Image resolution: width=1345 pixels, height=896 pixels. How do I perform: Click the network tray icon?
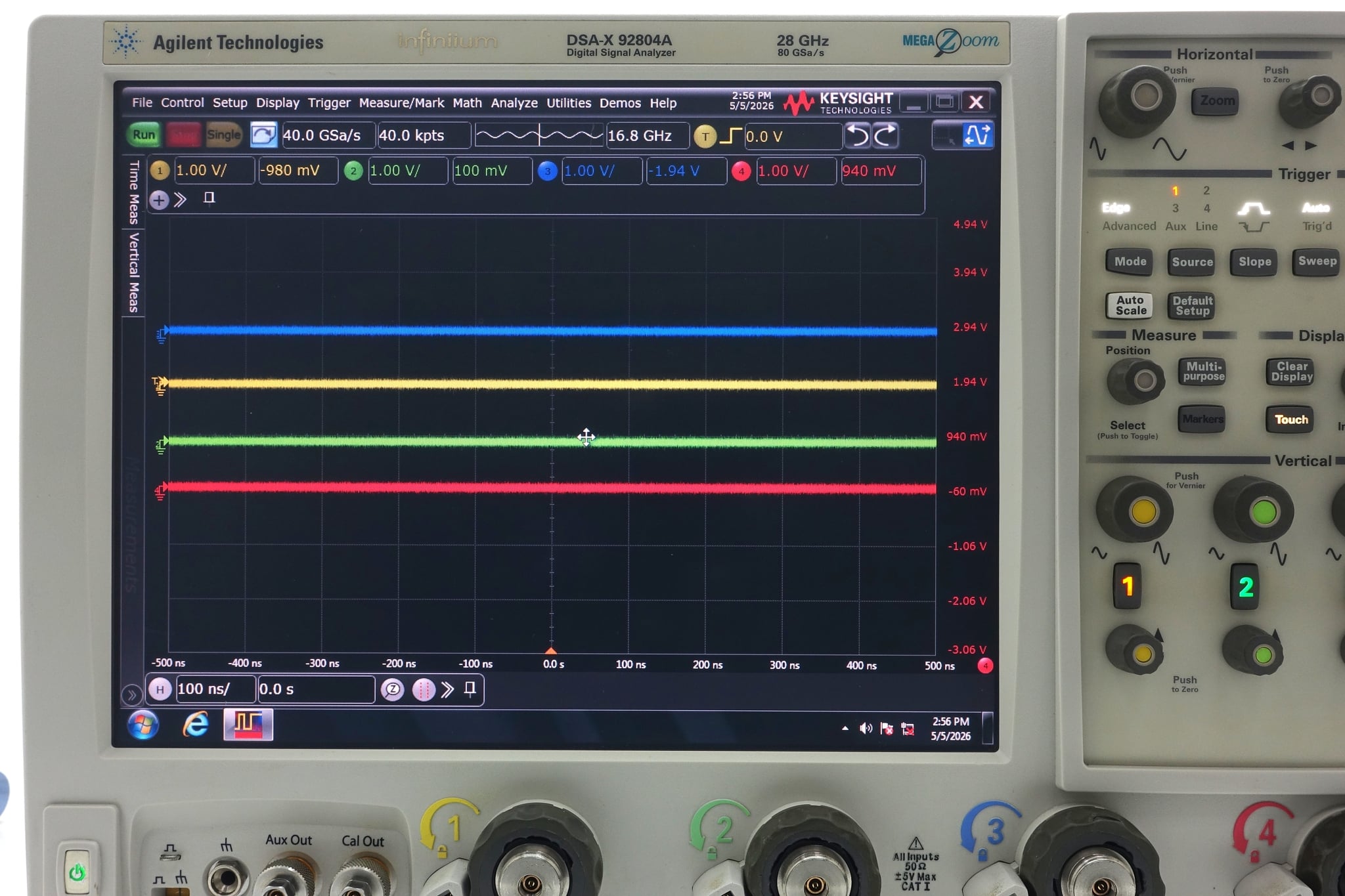point(908,729)
